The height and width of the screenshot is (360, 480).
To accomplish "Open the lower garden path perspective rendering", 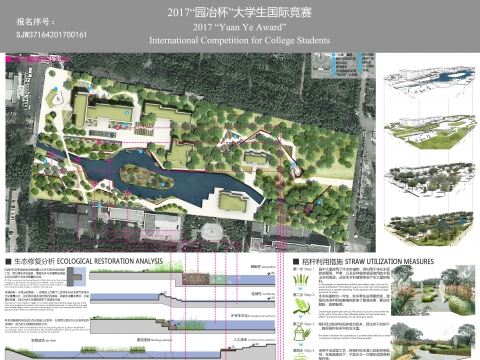I will click(433, 341).
